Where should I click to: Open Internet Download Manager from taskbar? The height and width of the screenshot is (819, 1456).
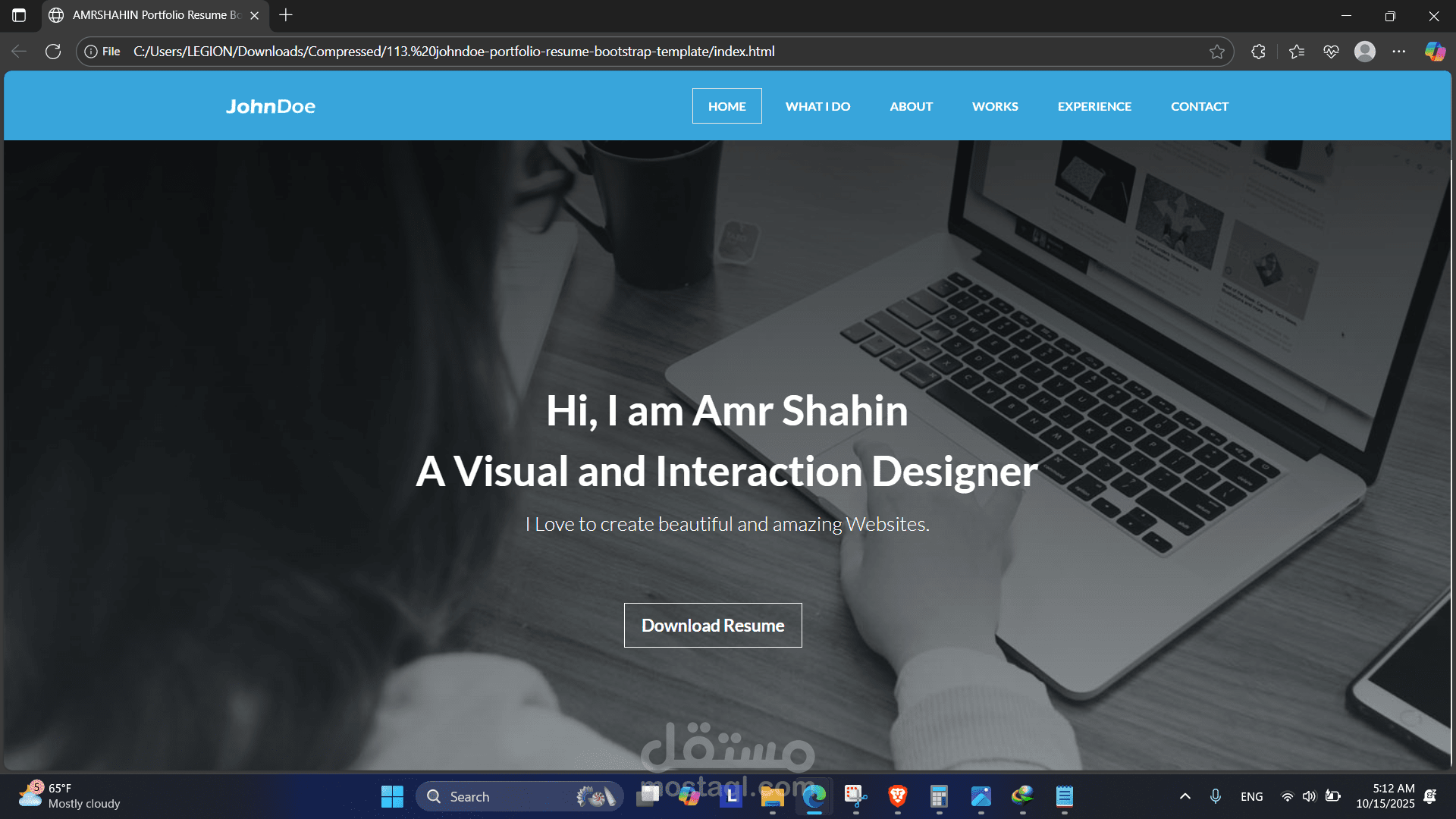pyautogui.click(x=1022, y=796)
